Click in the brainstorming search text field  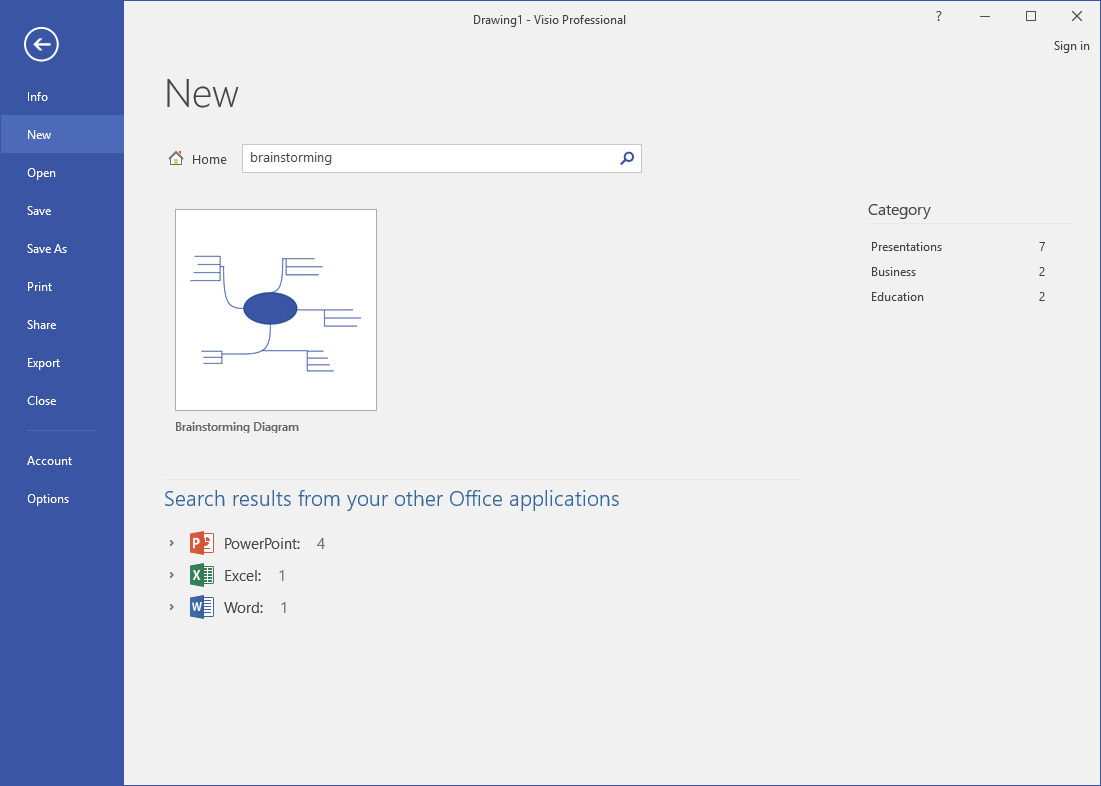(x=430, y=158)
